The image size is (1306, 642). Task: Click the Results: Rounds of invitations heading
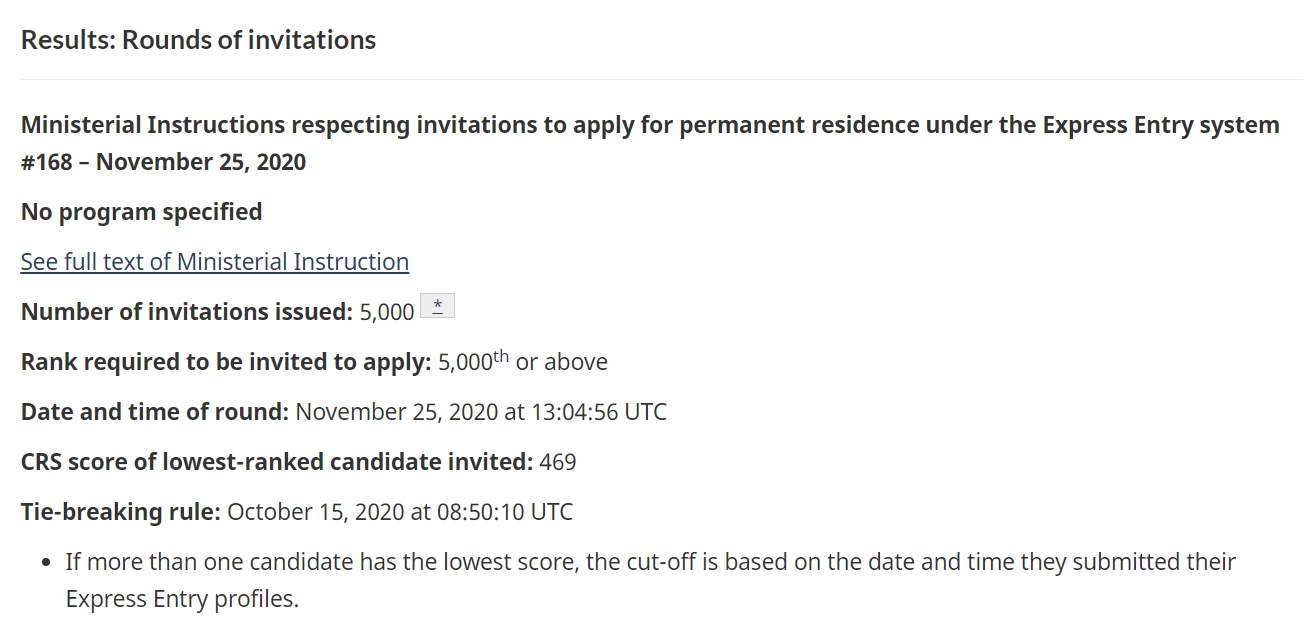point(199,40)
